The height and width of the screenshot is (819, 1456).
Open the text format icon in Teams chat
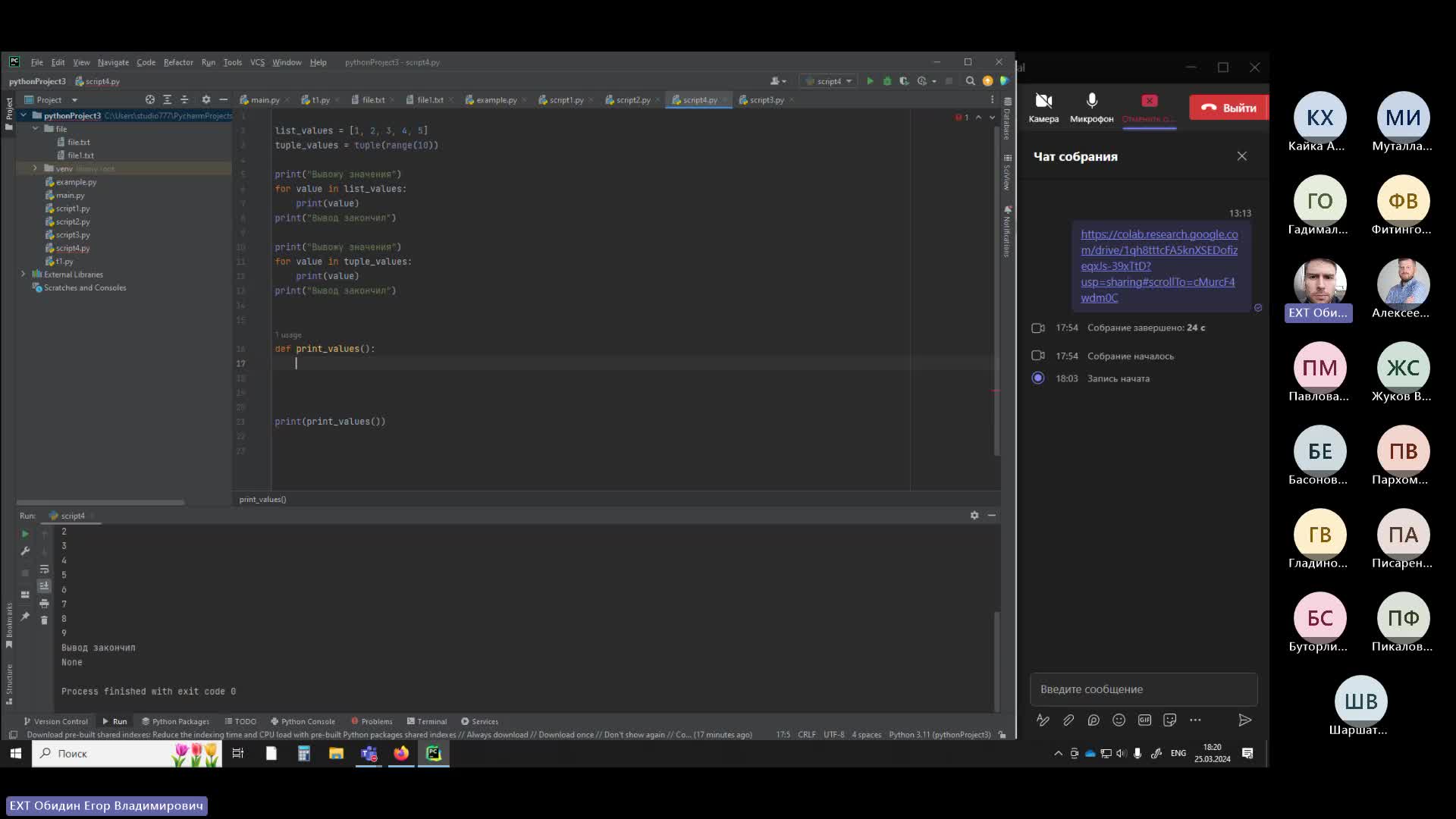1043,720
